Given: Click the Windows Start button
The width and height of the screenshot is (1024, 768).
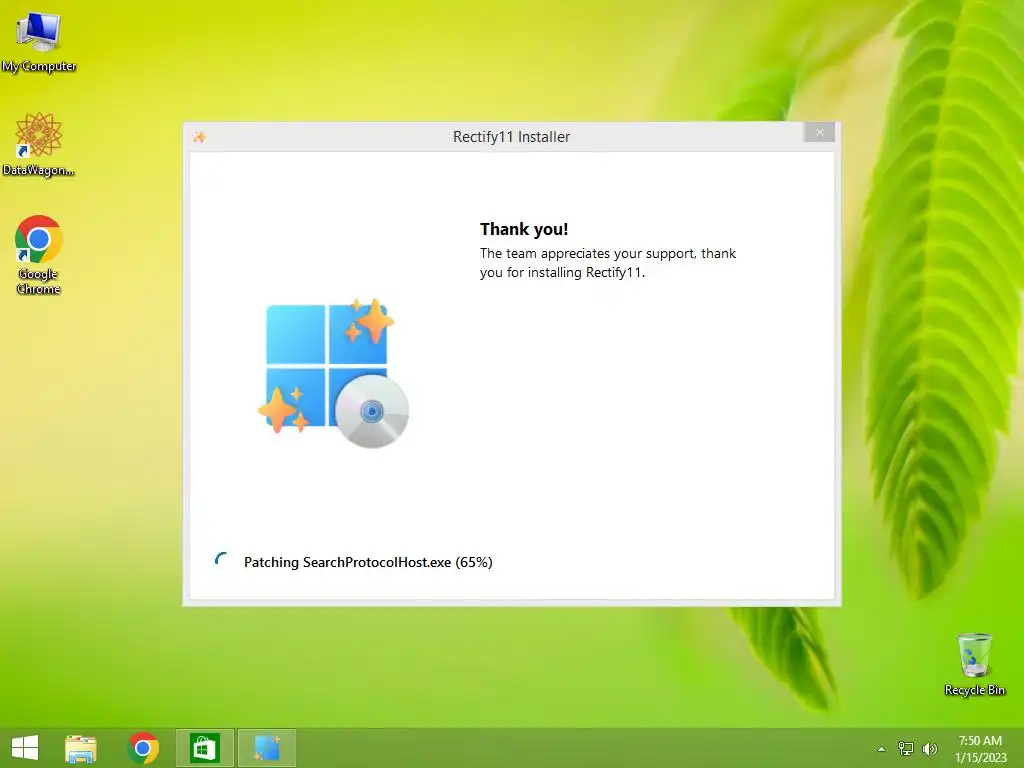Looking at the screenshot, I should [x=25, y=748].
